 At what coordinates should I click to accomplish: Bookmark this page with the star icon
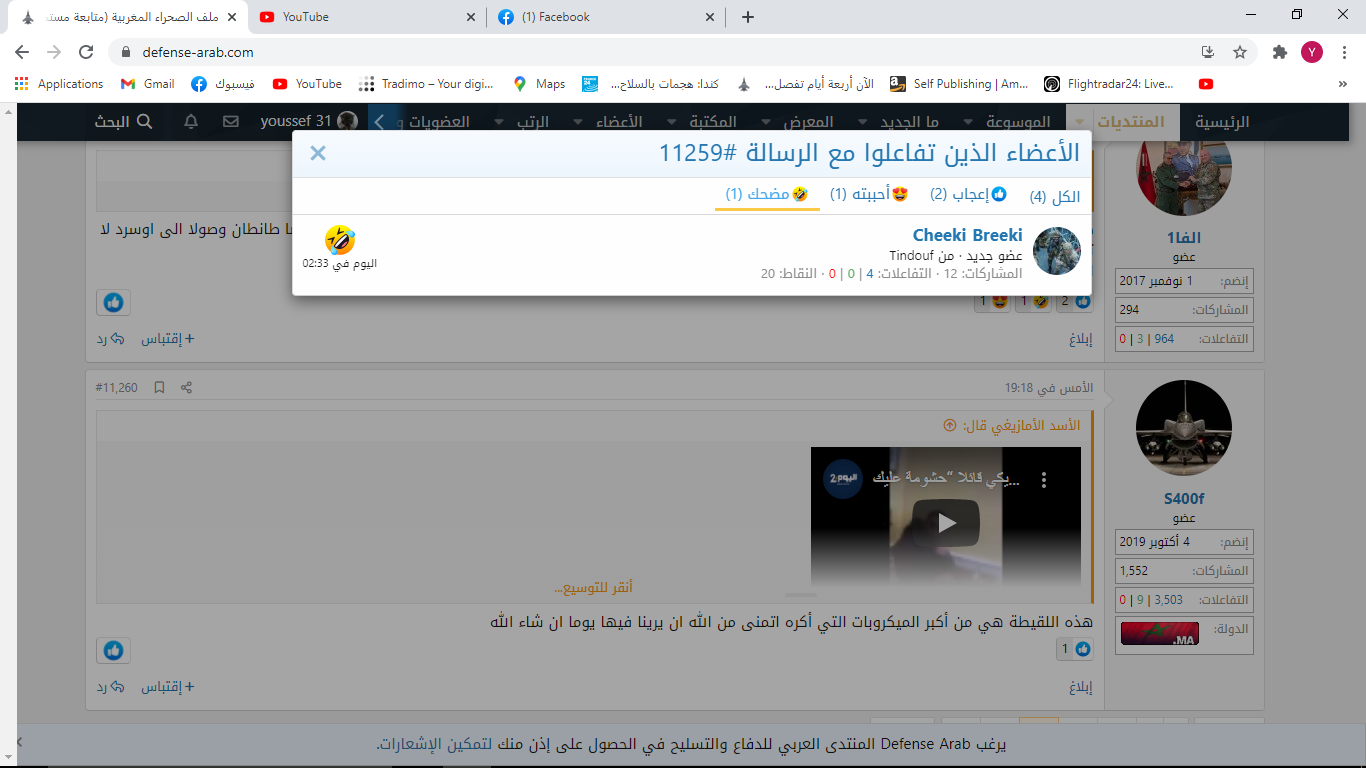[1240, 52]
